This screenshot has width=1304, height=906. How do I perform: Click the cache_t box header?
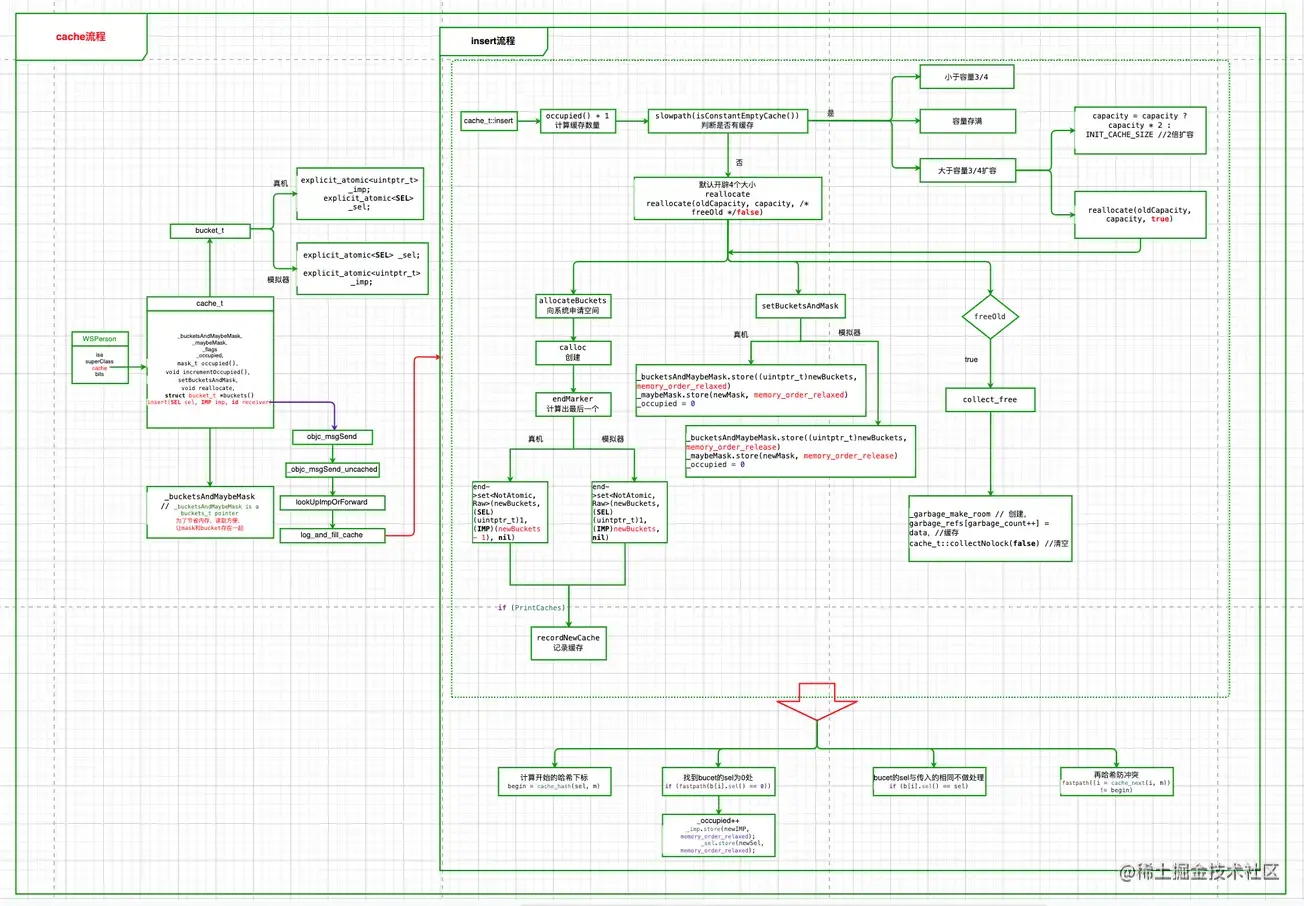209,303
